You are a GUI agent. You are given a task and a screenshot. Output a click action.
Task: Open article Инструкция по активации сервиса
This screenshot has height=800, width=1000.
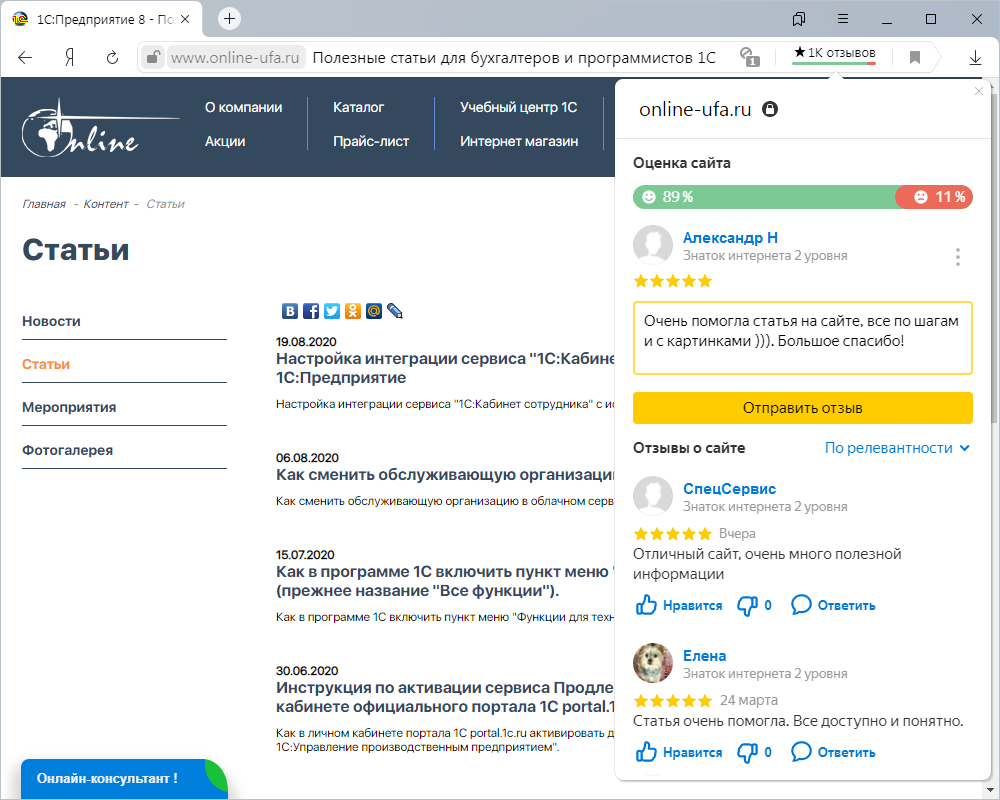(445, 697)
